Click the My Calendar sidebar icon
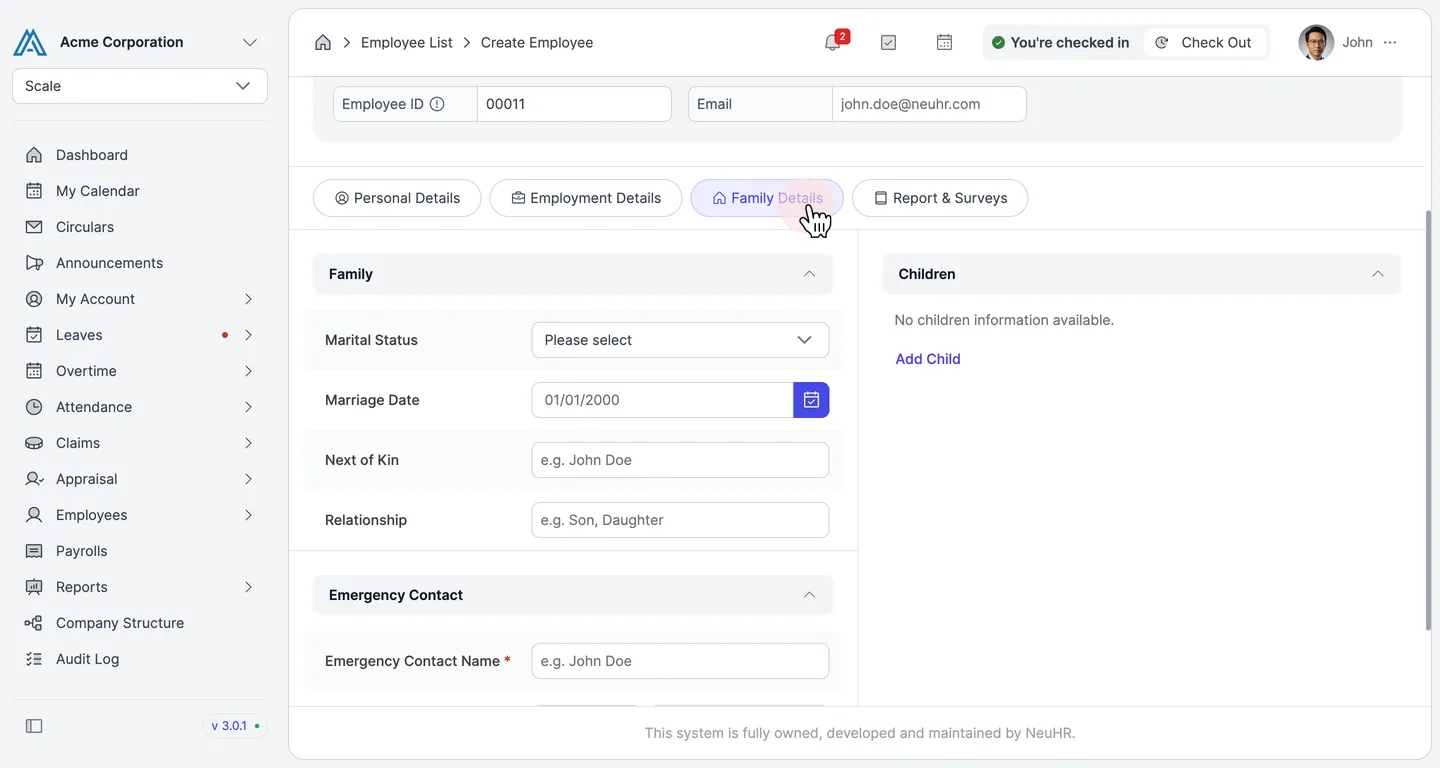This screenshot has height=768, width=1440. 34,191
